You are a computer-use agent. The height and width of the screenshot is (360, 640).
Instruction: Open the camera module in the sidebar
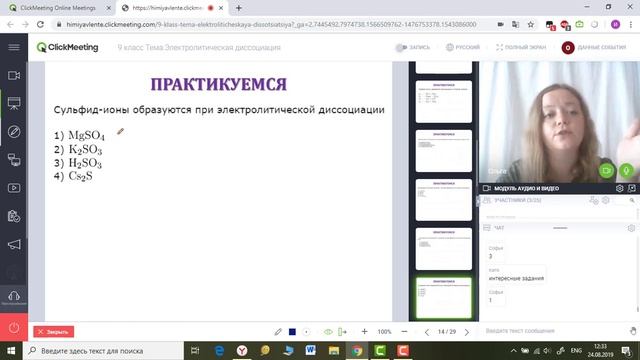coord(14,76)
